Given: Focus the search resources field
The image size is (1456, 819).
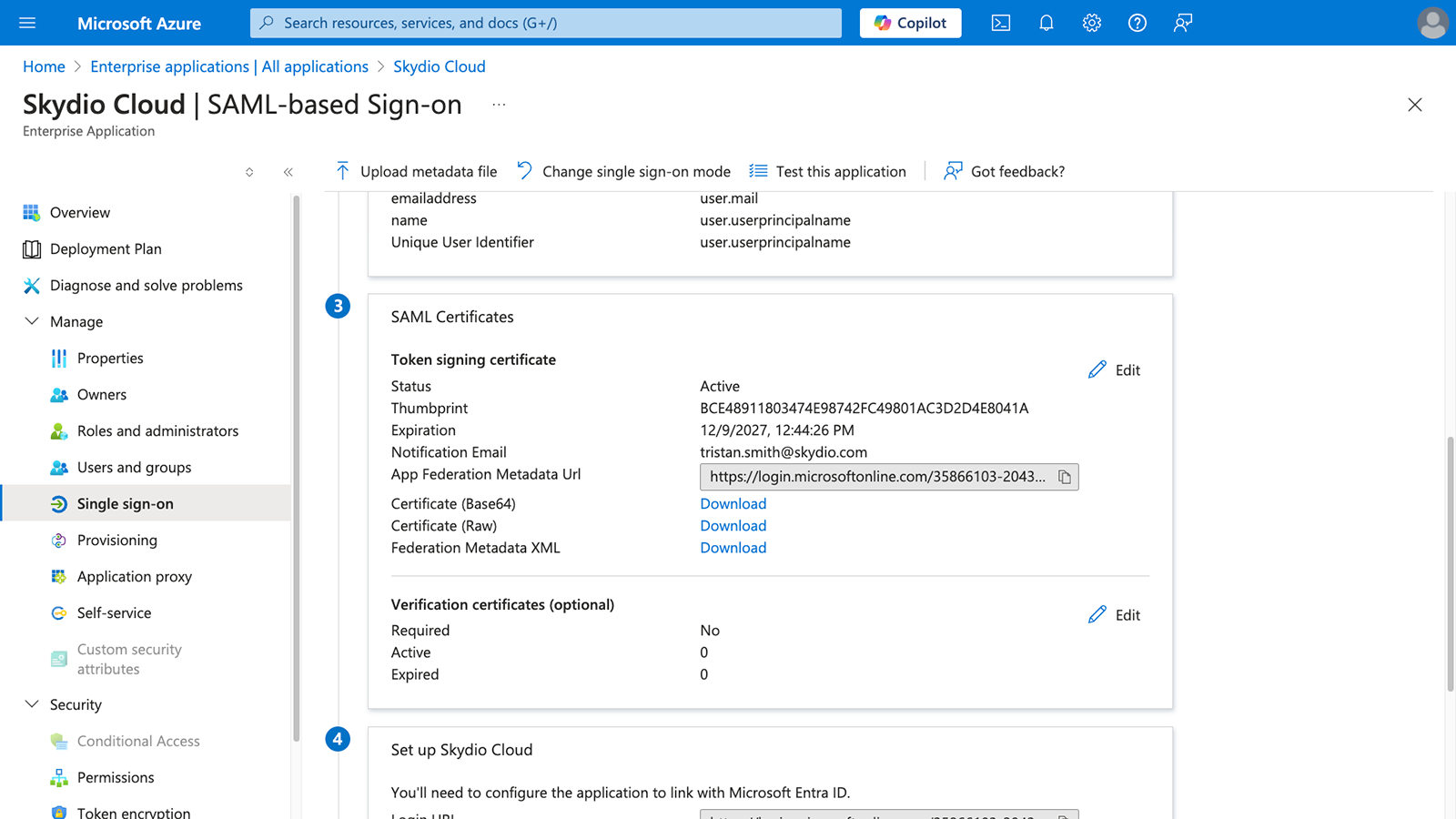Looking at the screenshot, I should 546,23.
